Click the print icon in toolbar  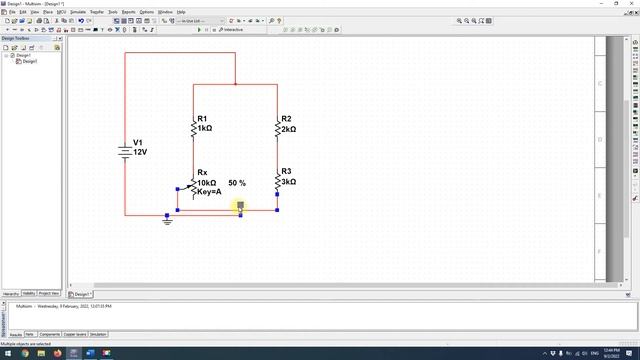39,21
